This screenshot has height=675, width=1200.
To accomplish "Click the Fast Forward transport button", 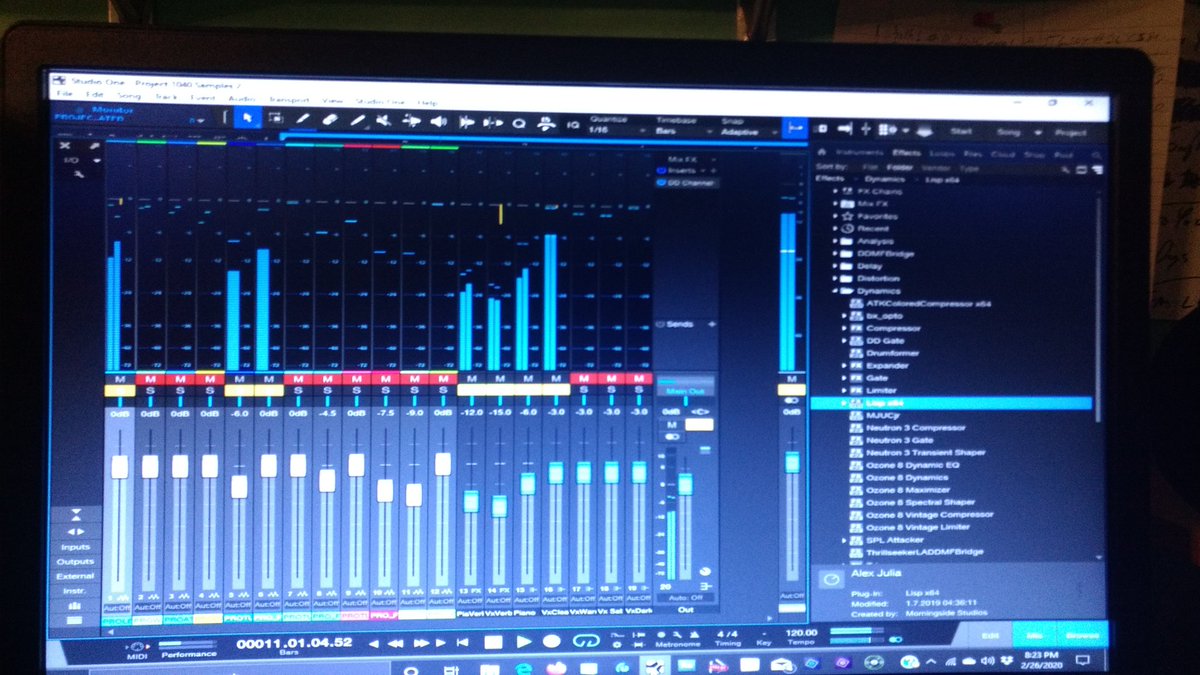I will click(421, 642).
